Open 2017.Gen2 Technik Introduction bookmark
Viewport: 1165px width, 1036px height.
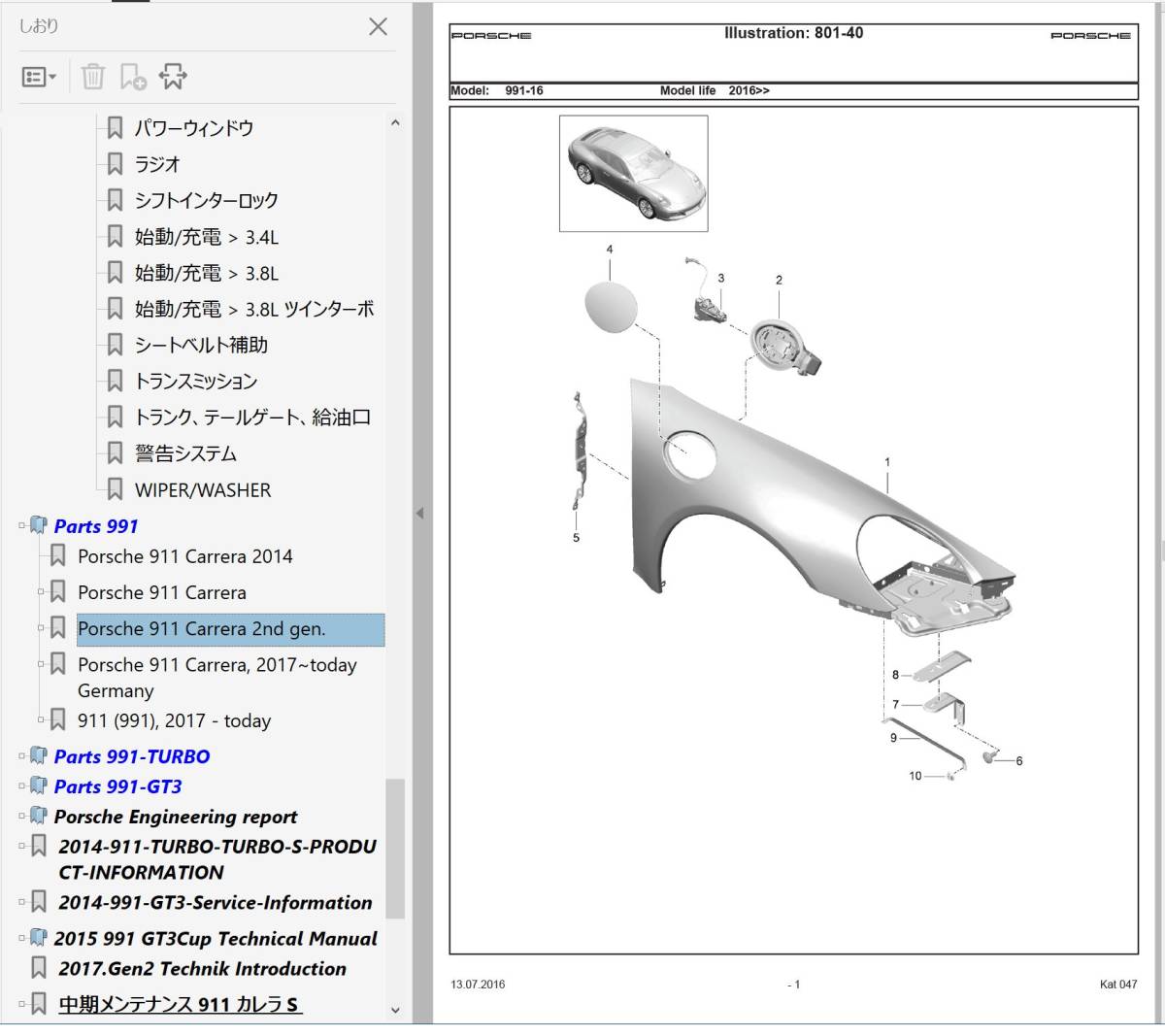(x=202, y=969)
